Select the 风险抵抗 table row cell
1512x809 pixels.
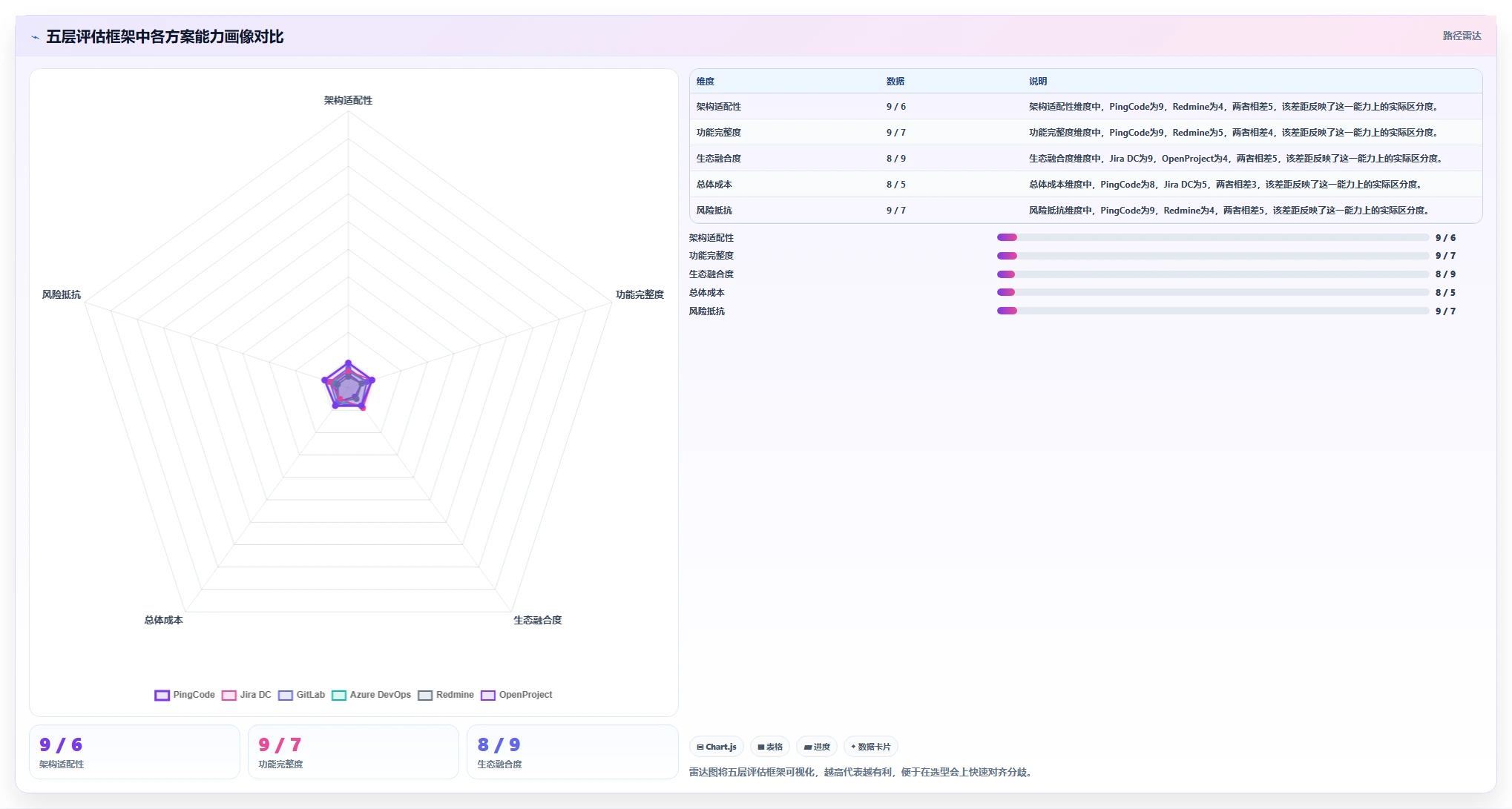pos(714,211)
